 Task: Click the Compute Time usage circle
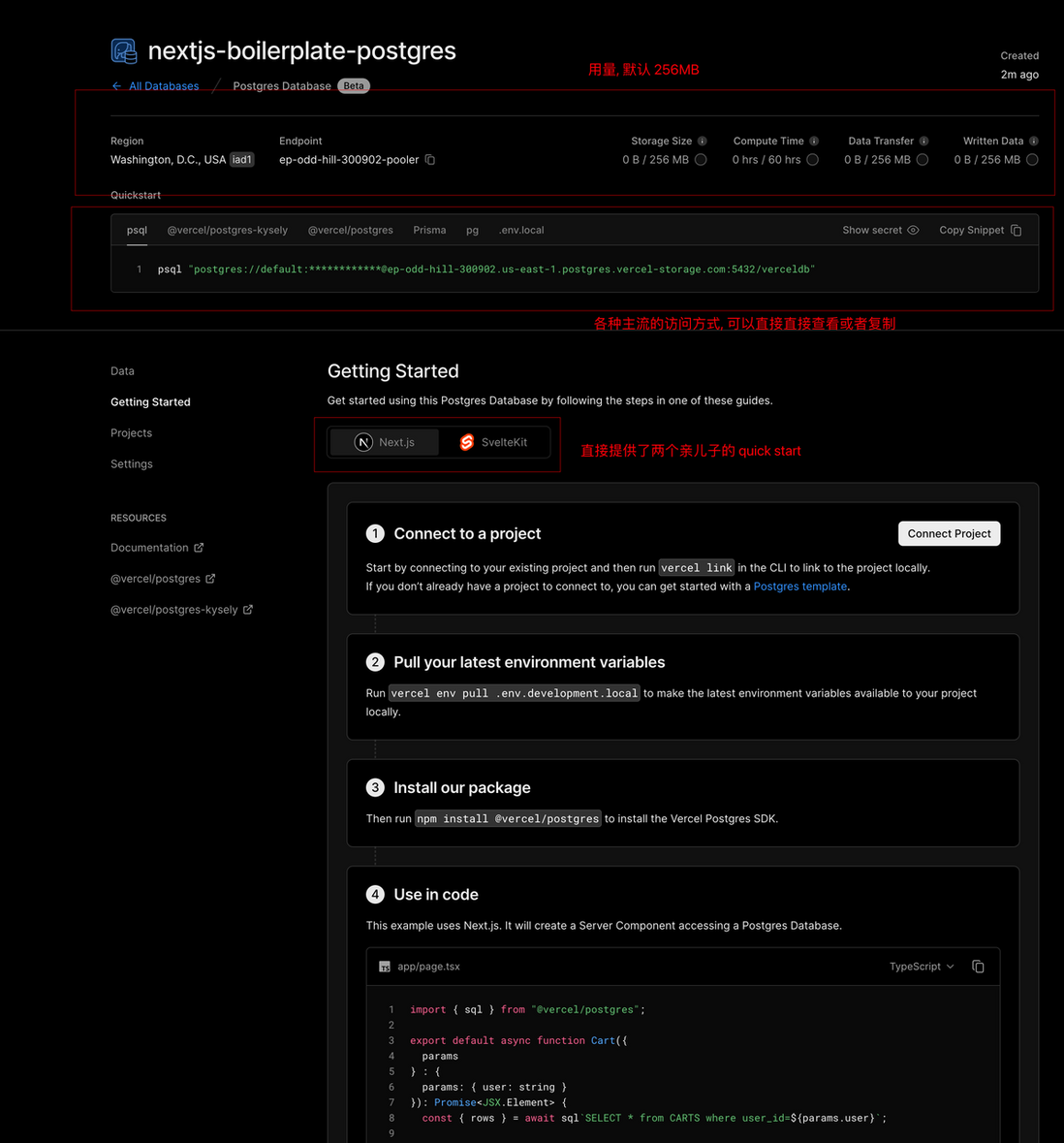[x=813, y=160]
